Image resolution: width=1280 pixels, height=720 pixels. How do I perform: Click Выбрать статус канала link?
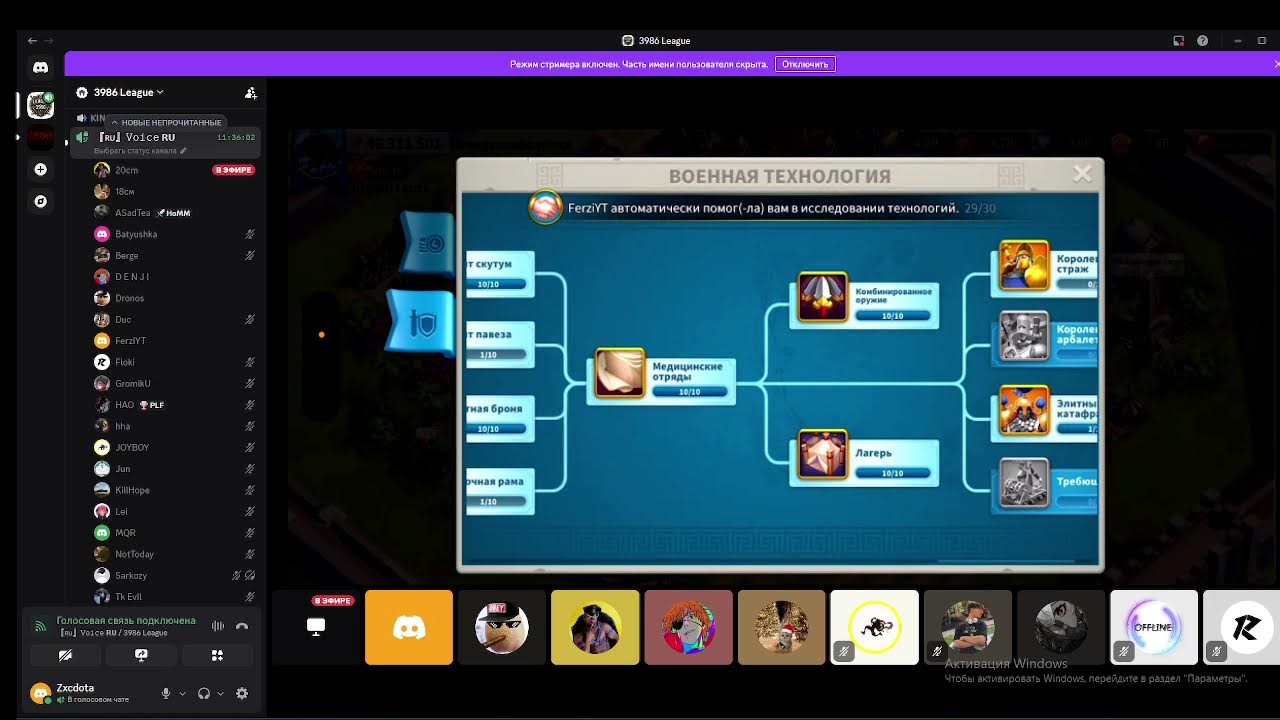[x=136, y=151]
